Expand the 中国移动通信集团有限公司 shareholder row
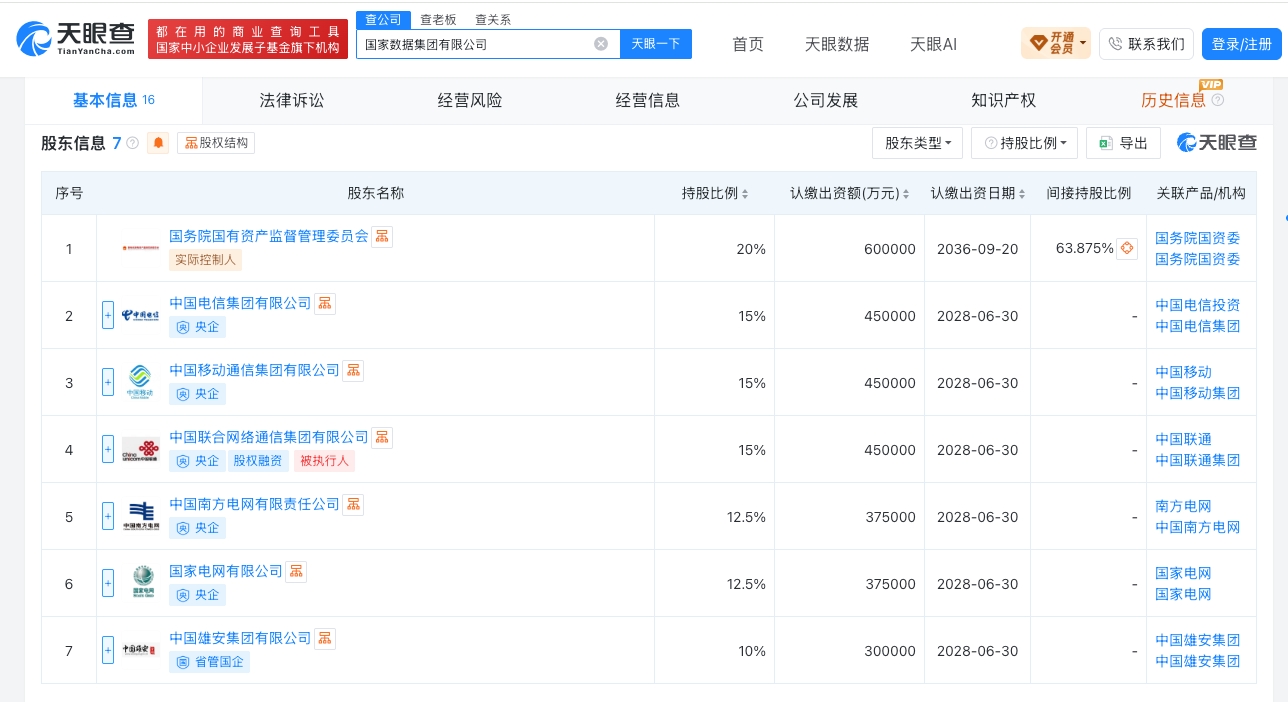1288x702 pixels. [x=108, y=383]
